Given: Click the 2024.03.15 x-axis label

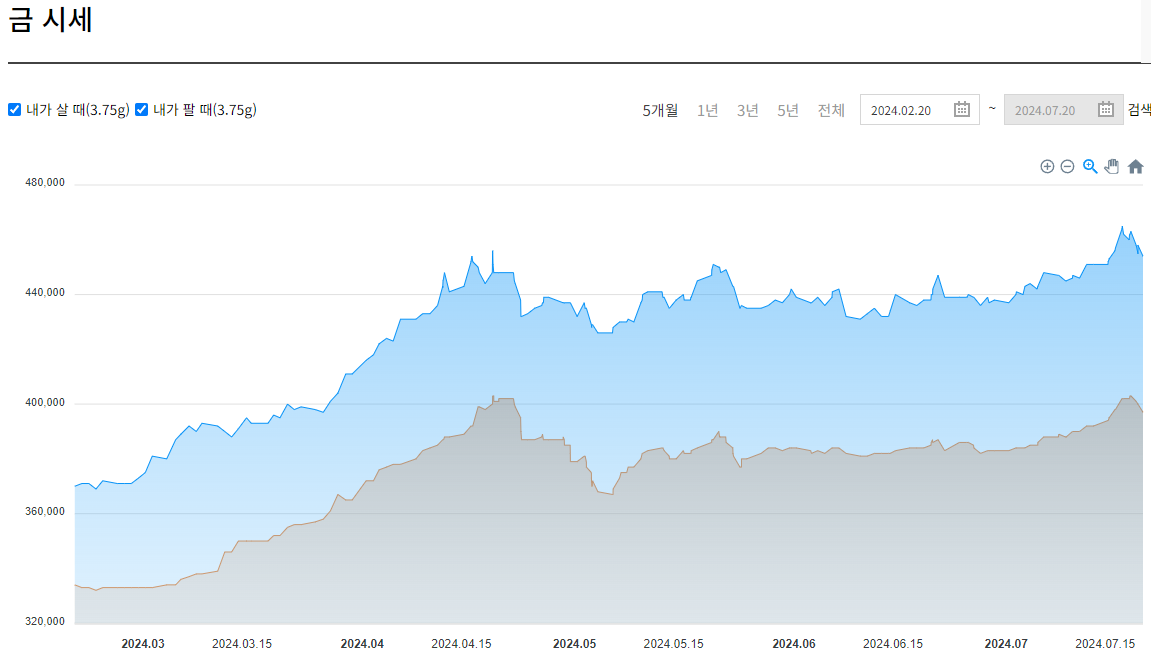Looking at the screenshot, I should click(242, 644).
